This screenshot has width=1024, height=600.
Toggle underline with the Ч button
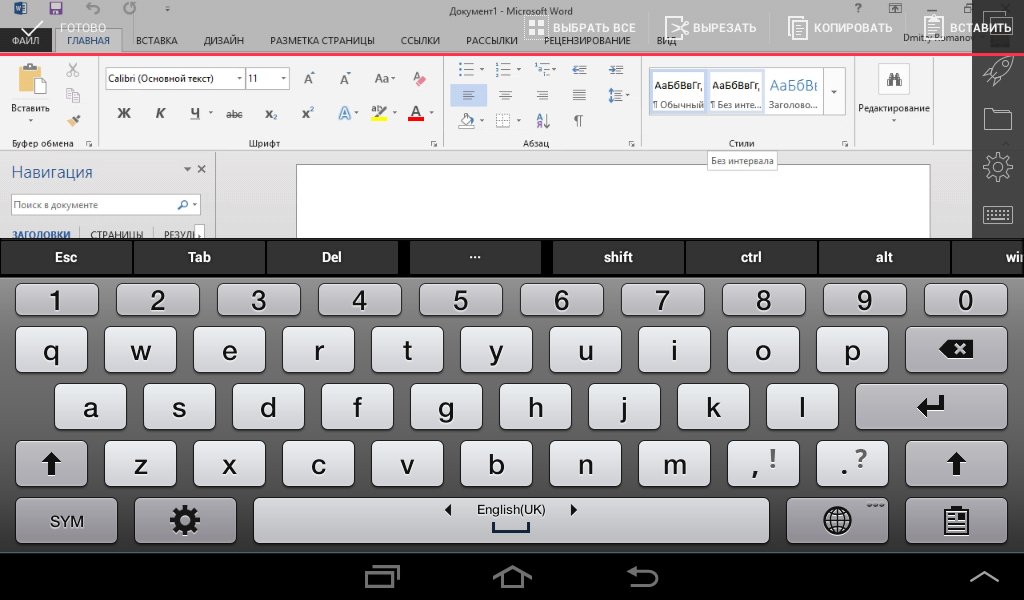pos(195,114)
